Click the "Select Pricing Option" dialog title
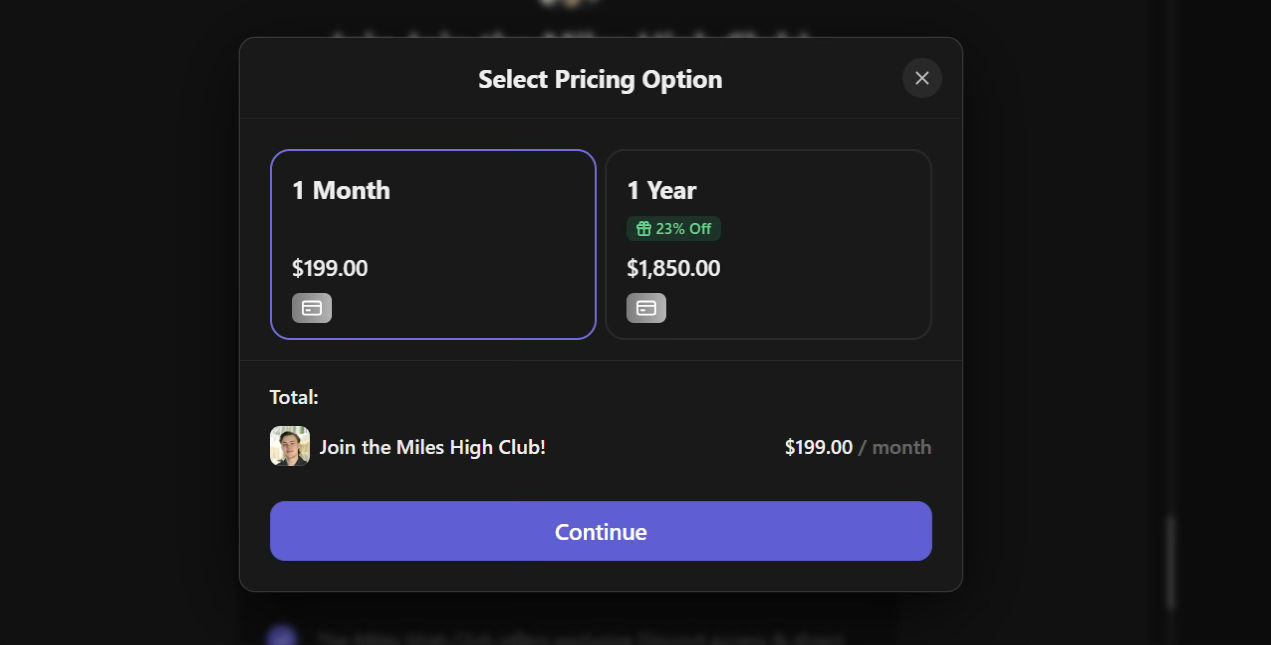 [600, 79]
